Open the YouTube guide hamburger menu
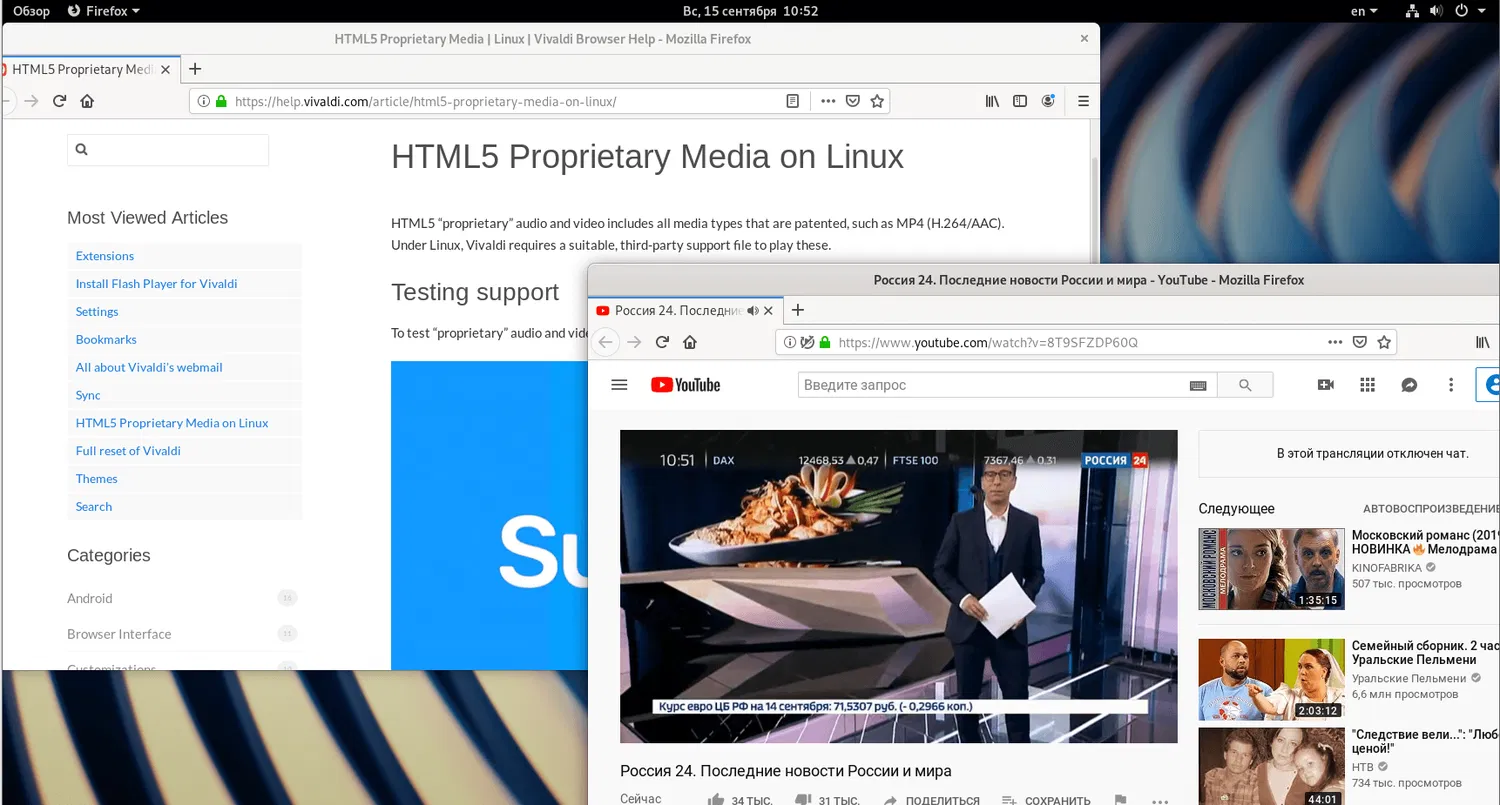This screenshot has height=805, width=1500. [x=619, y=385]
